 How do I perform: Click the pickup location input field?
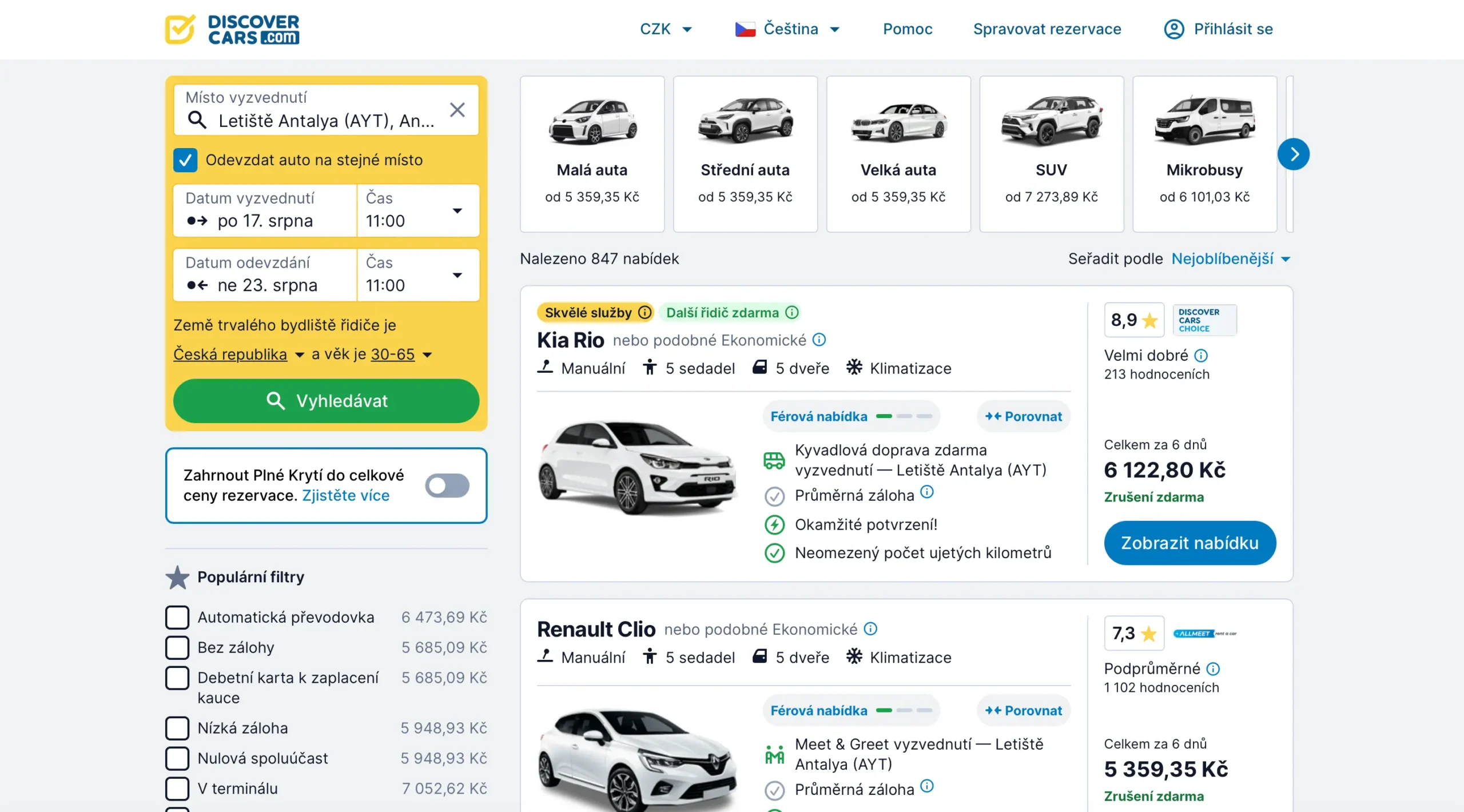click(x=327, y=110)
